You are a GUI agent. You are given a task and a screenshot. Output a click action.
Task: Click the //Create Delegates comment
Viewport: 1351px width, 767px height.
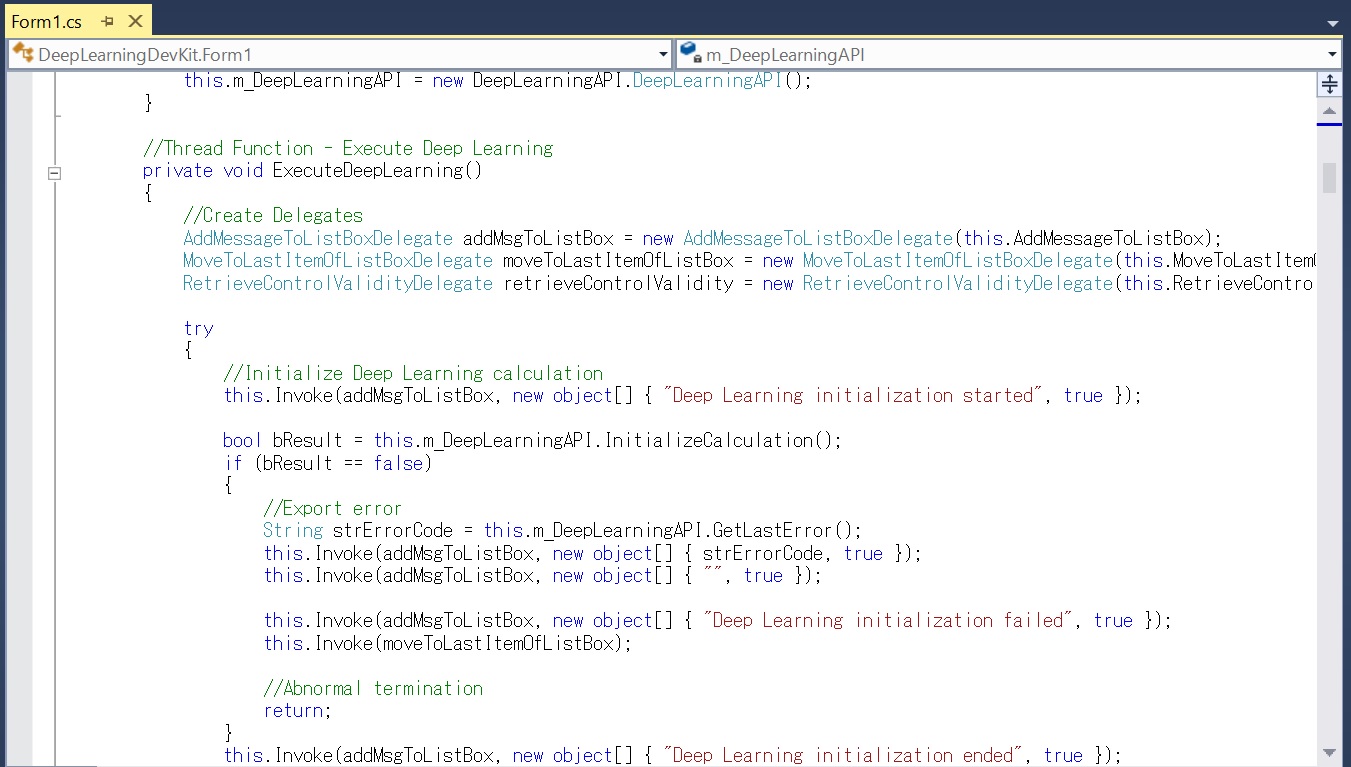click(273, 215)
